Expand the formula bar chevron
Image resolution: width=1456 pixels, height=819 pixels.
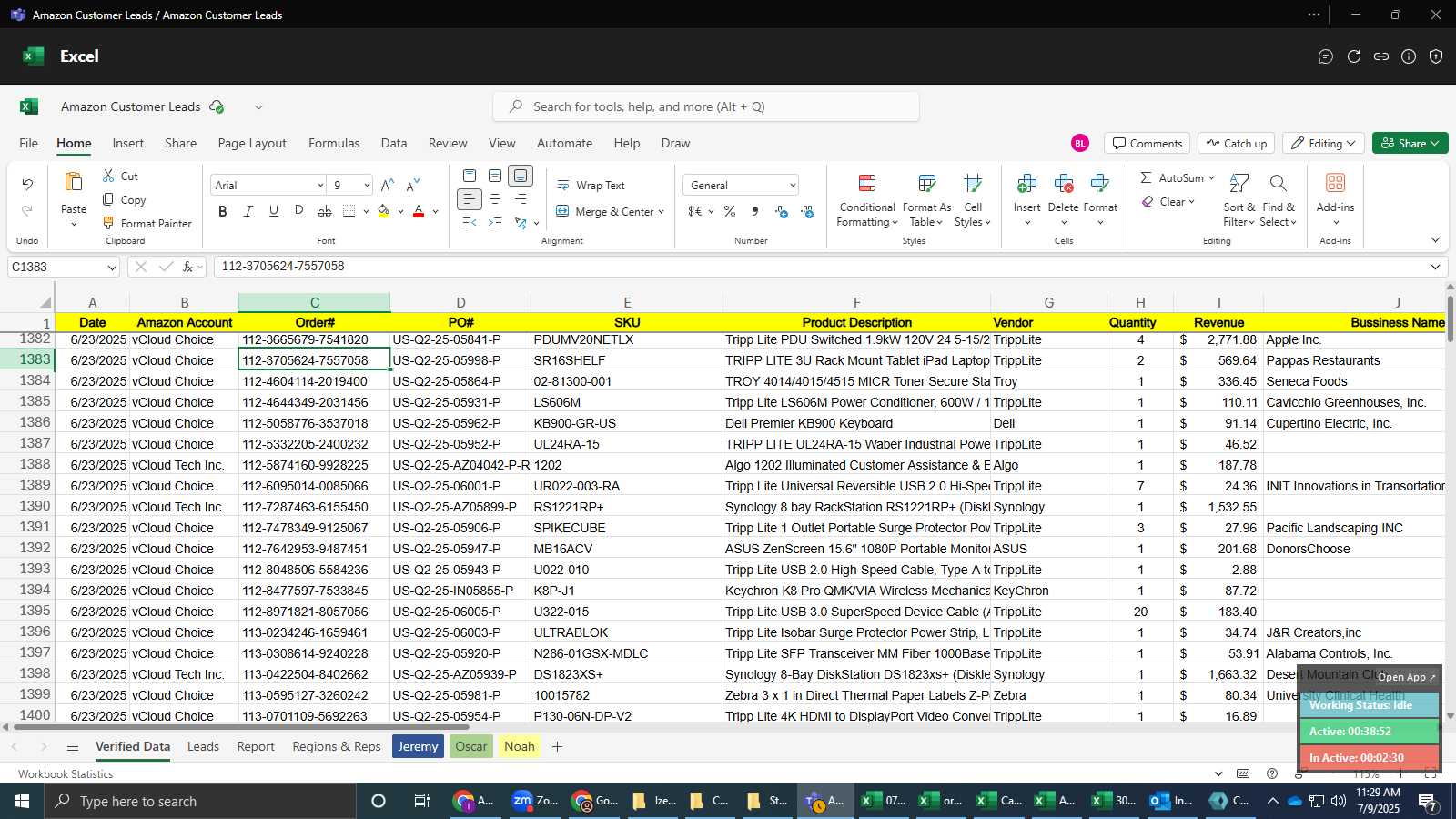coord(1435,267)
